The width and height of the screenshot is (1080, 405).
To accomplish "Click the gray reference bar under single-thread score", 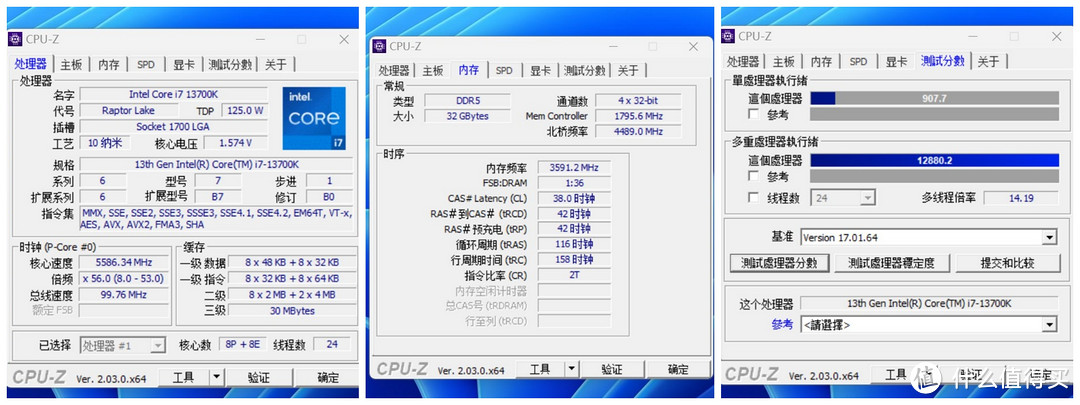I will click(935, 114).
